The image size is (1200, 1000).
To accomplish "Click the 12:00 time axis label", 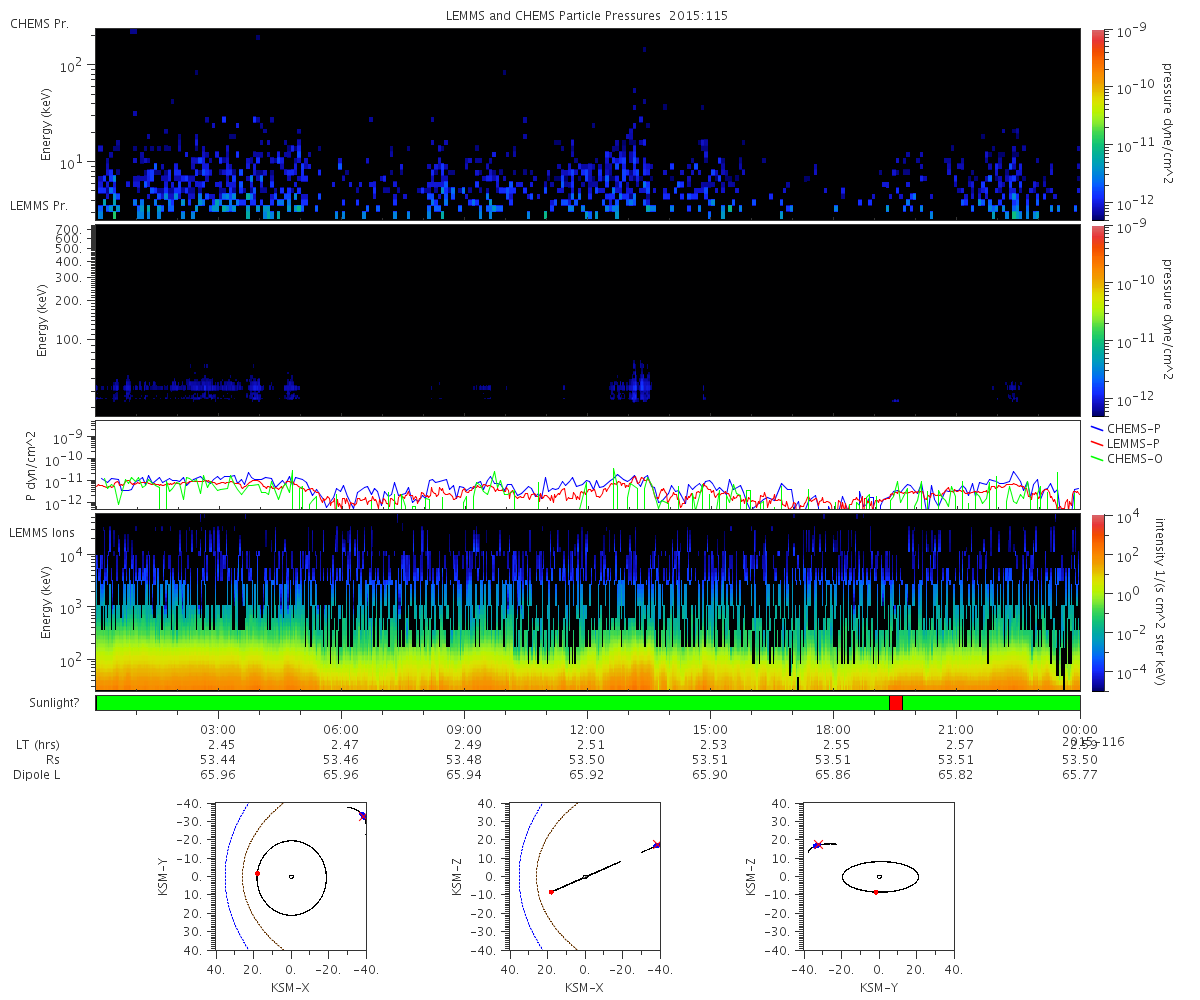I will pos(587,729).
